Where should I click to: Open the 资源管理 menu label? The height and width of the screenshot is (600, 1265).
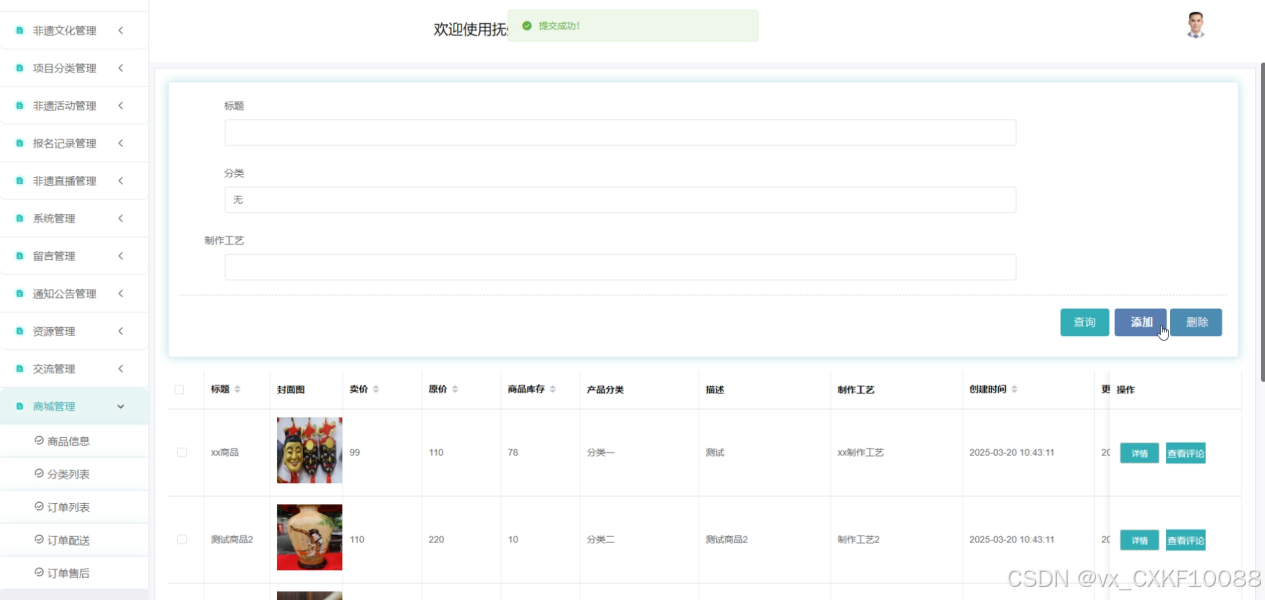tap(54, 331)
